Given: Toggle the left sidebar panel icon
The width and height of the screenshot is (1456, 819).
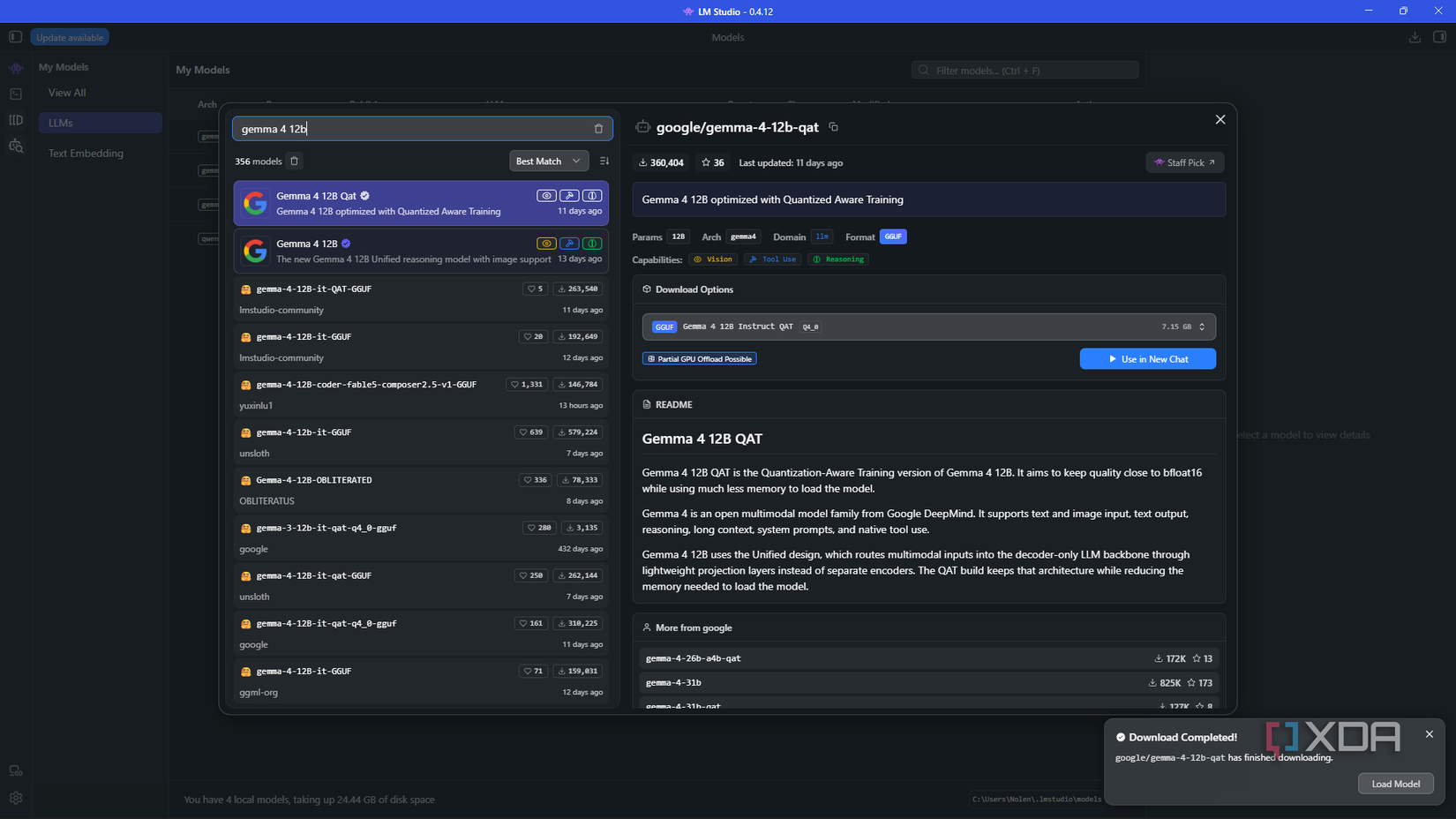Looking at the screenshot, I should click(x=15, y=37).
